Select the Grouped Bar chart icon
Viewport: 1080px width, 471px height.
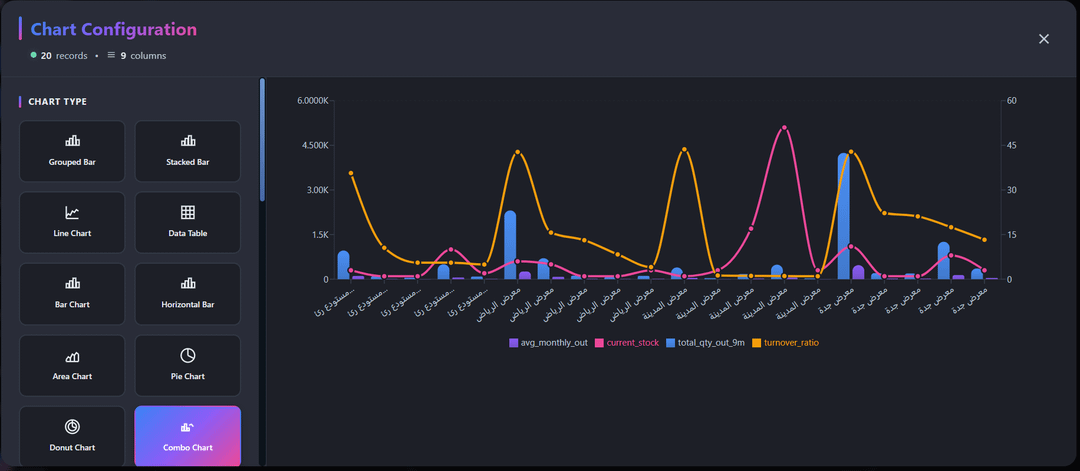[x=72, y=141]
